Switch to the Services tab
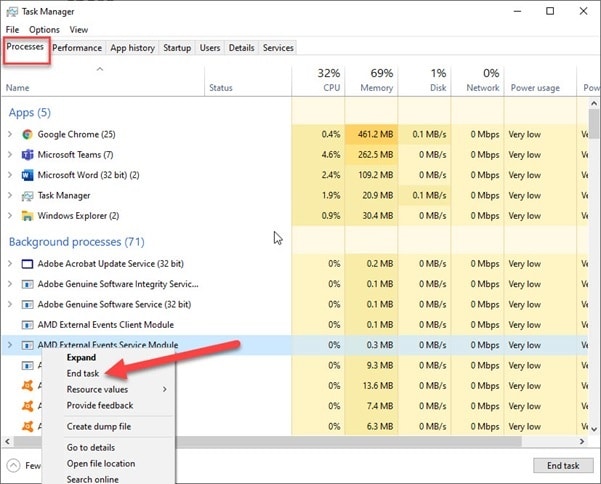 point(278,48)
